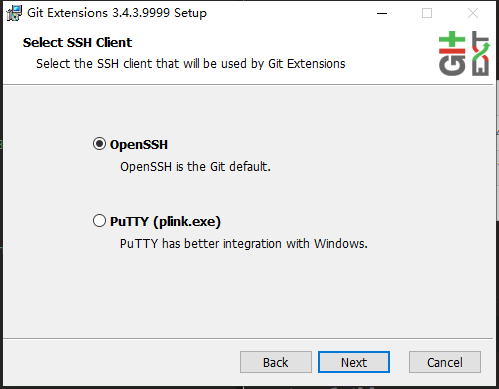
Task: Click the "Git Extensions 3.4.3.9999 Setup" window title
Action: 117,13
